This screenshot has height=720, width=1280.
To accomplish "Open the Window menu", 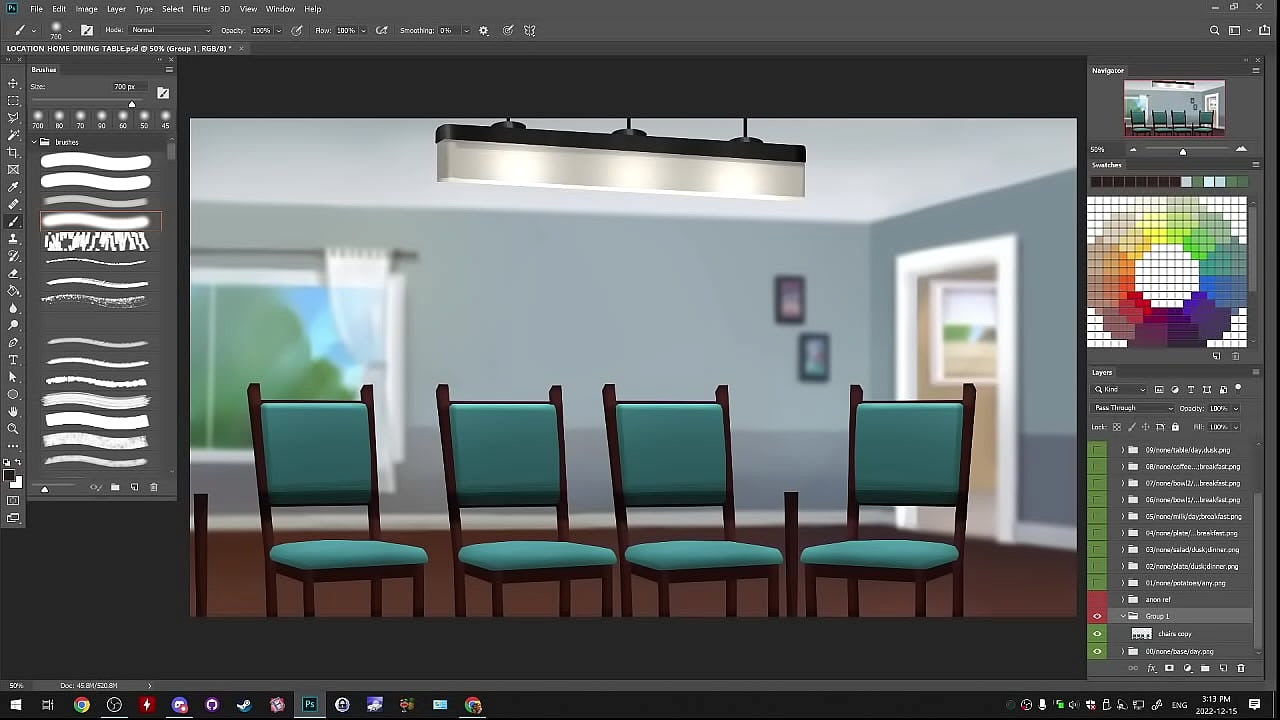I will pos(280,9).
